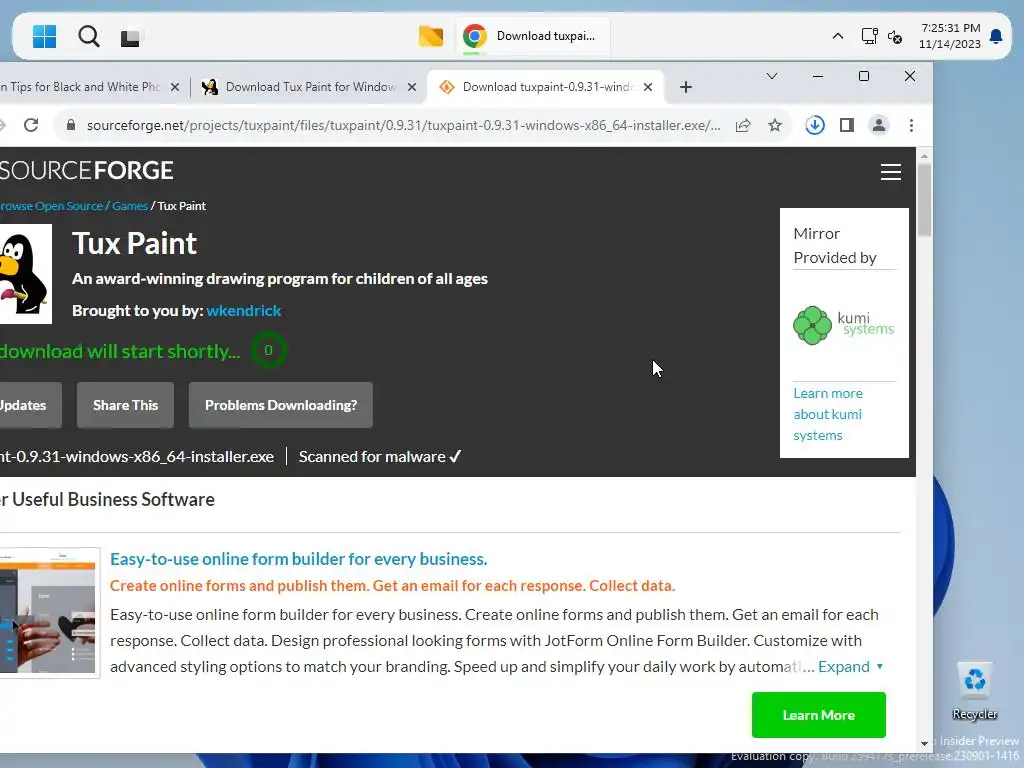Close the Download Tux Paint for Windows tab
1024x768 pixels.
411,87
